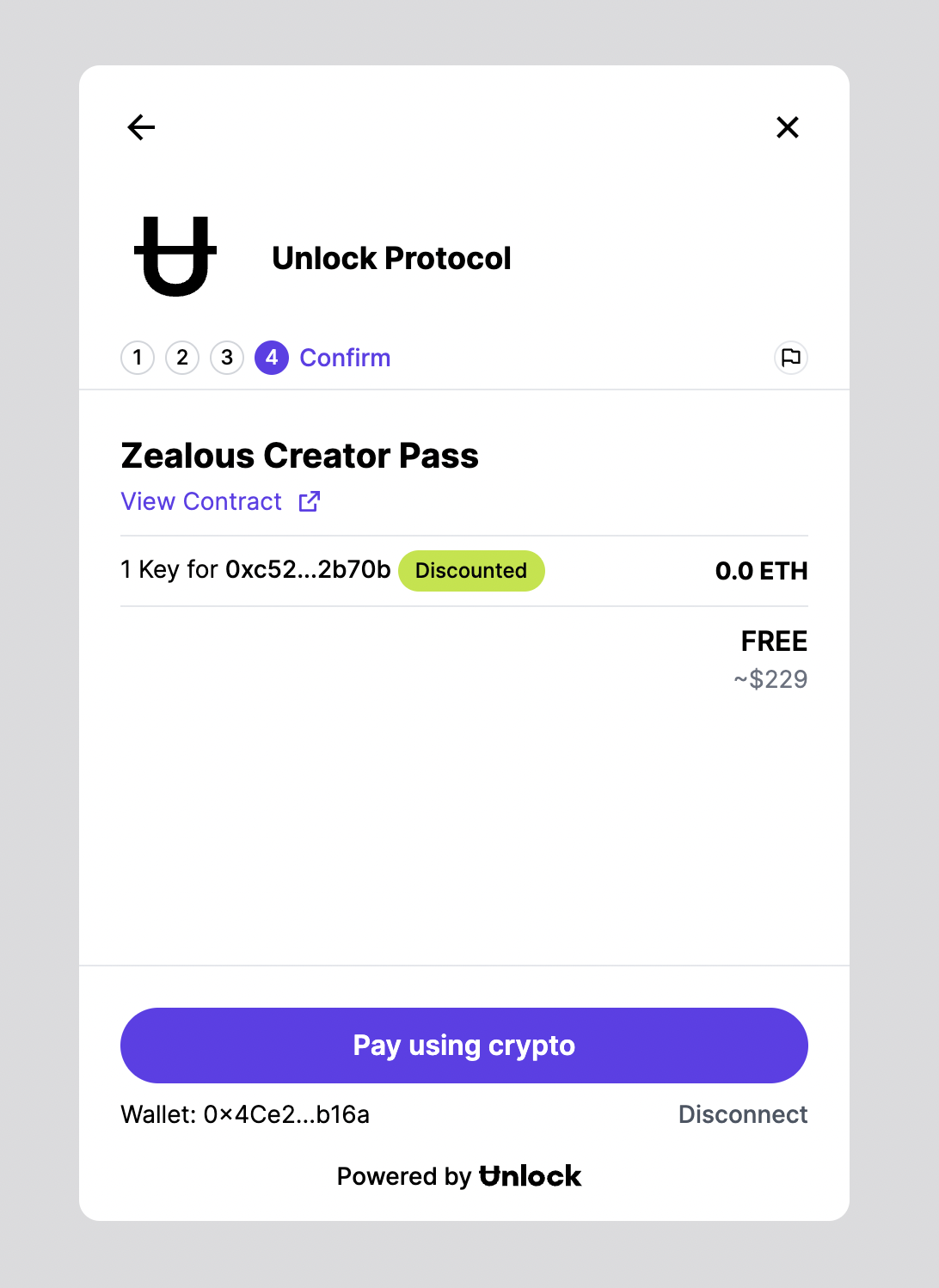939x1288 pixels.
Task: Close the checkout dialog with the X
Action: pyautogui.click(x=788, y=127)
